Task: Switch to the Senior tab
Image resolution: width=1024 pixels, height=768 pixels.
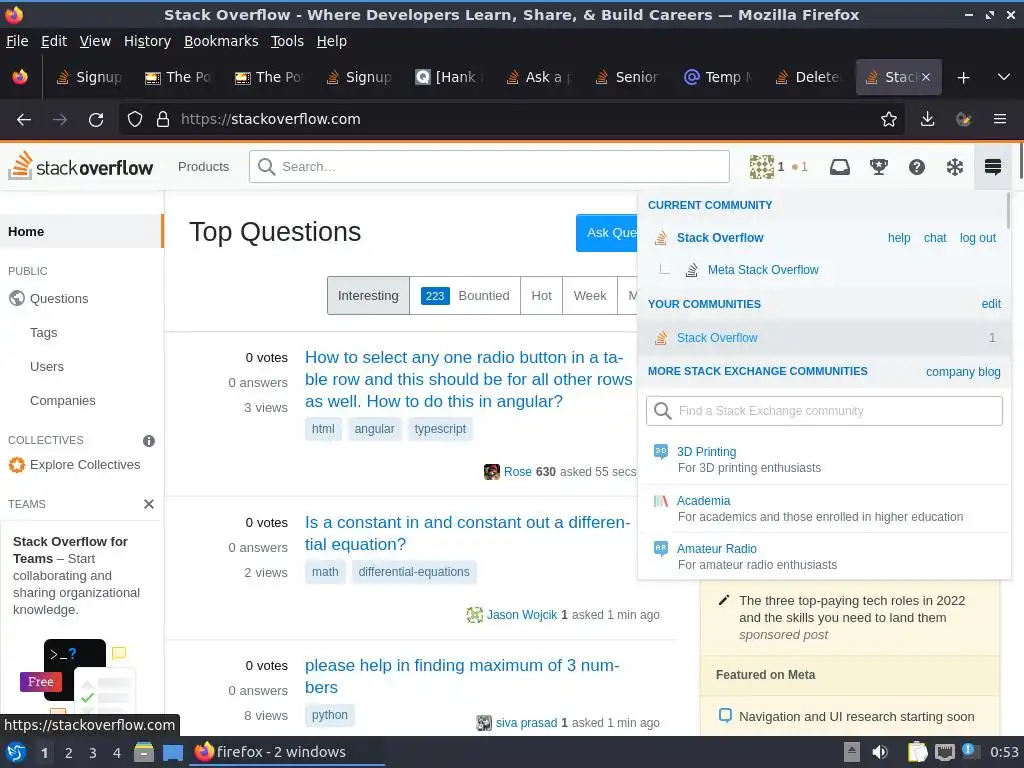Action: tap(627, 77)
